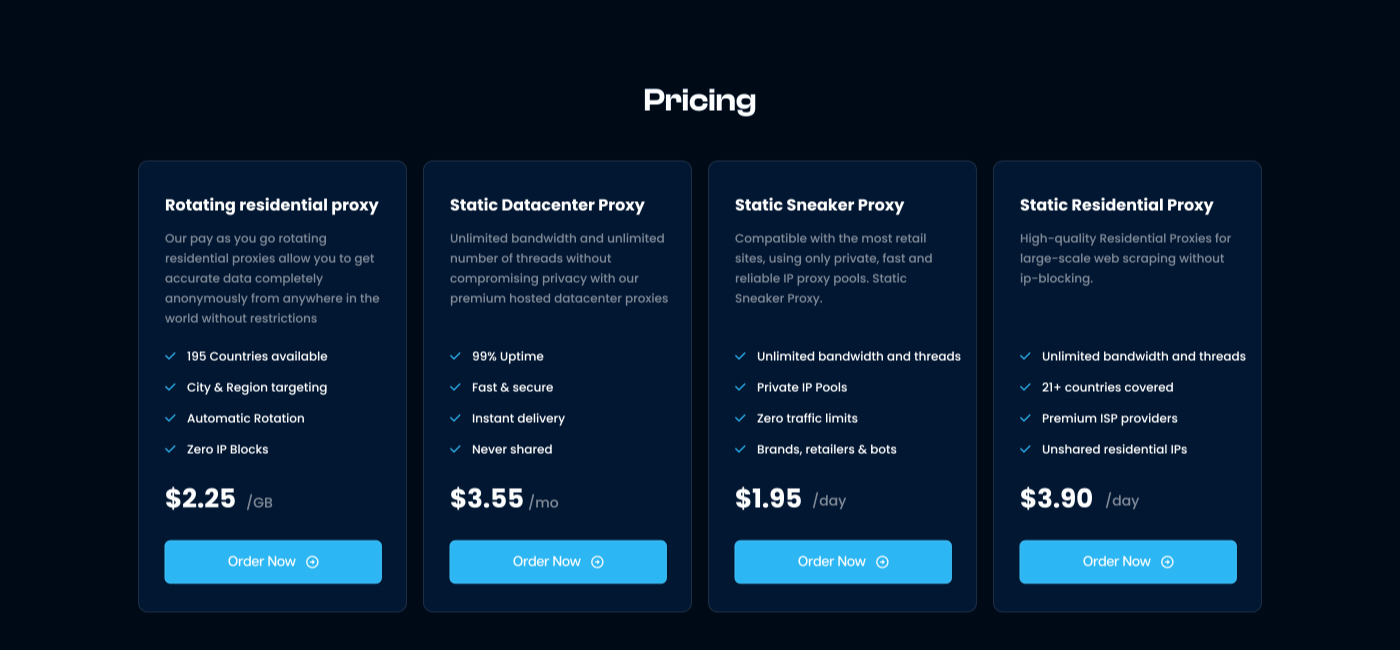Viewport: 1400px width, 650px height.
Task: Order the Static Datacenter Proxy plan
Action: point(558,562)
